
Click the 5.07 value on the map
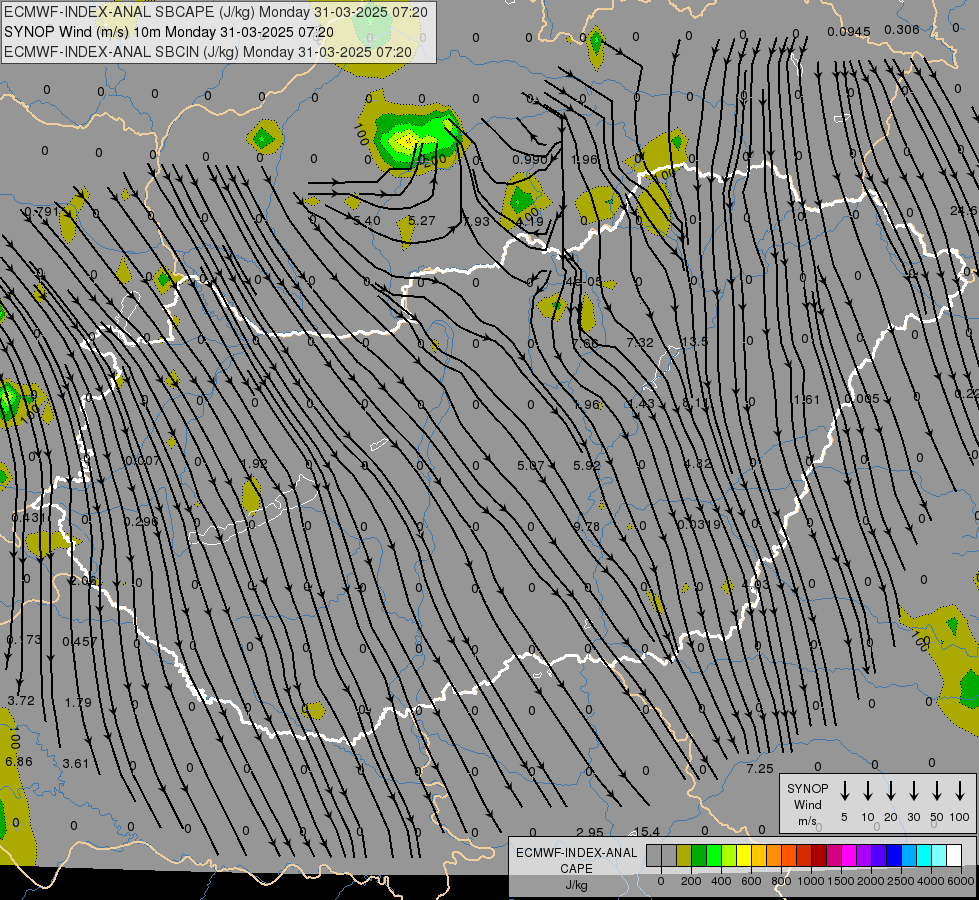coord(531,465)
